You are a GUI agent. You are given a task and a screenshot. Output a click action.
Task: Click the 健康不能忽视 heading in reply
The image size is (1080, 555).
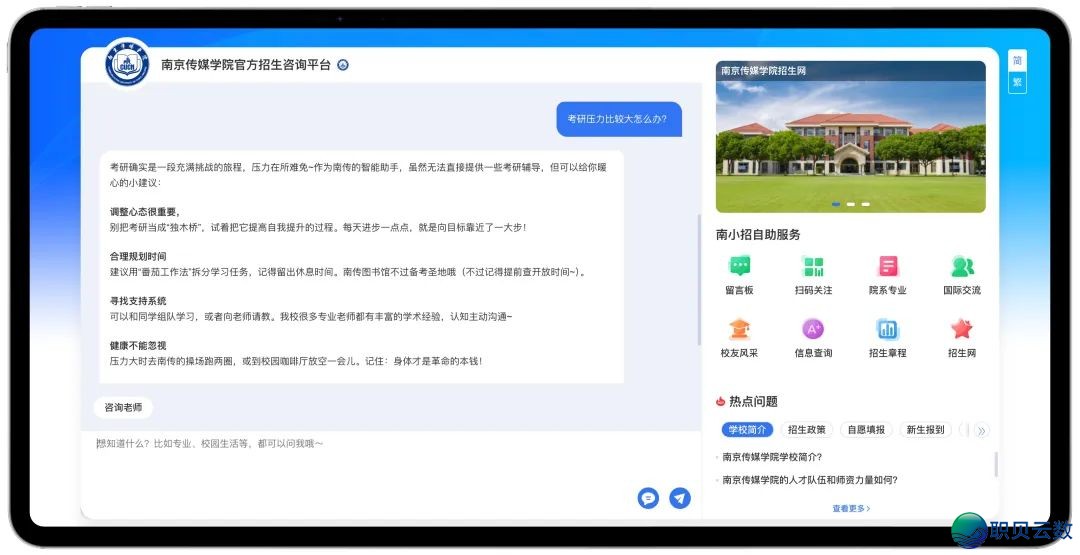138,346
